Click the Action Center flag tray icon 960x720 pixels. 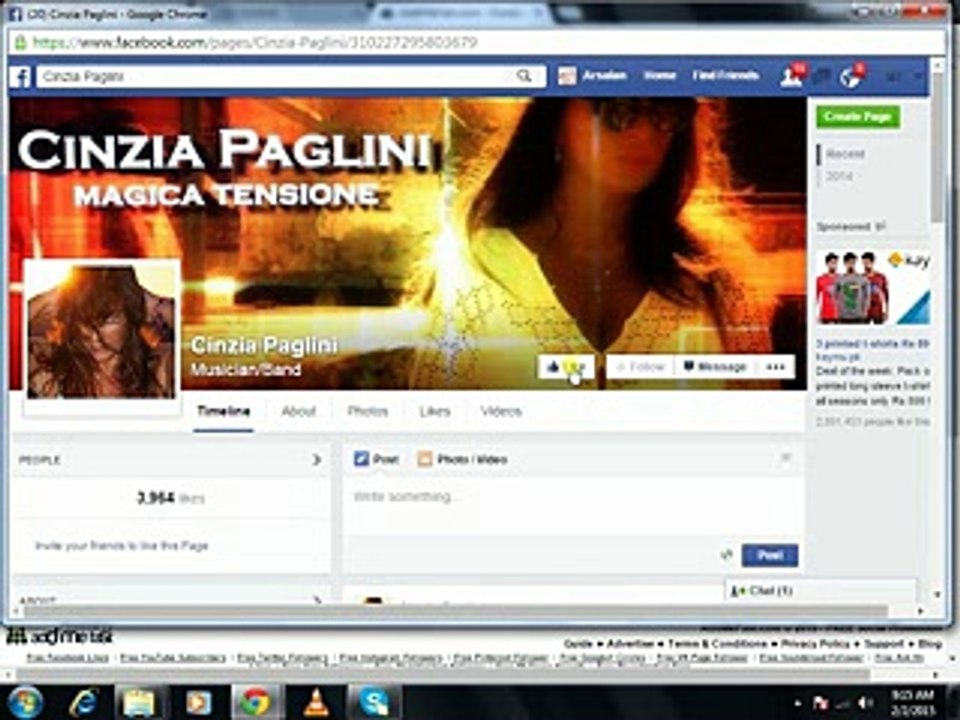[x=821, y=702]
